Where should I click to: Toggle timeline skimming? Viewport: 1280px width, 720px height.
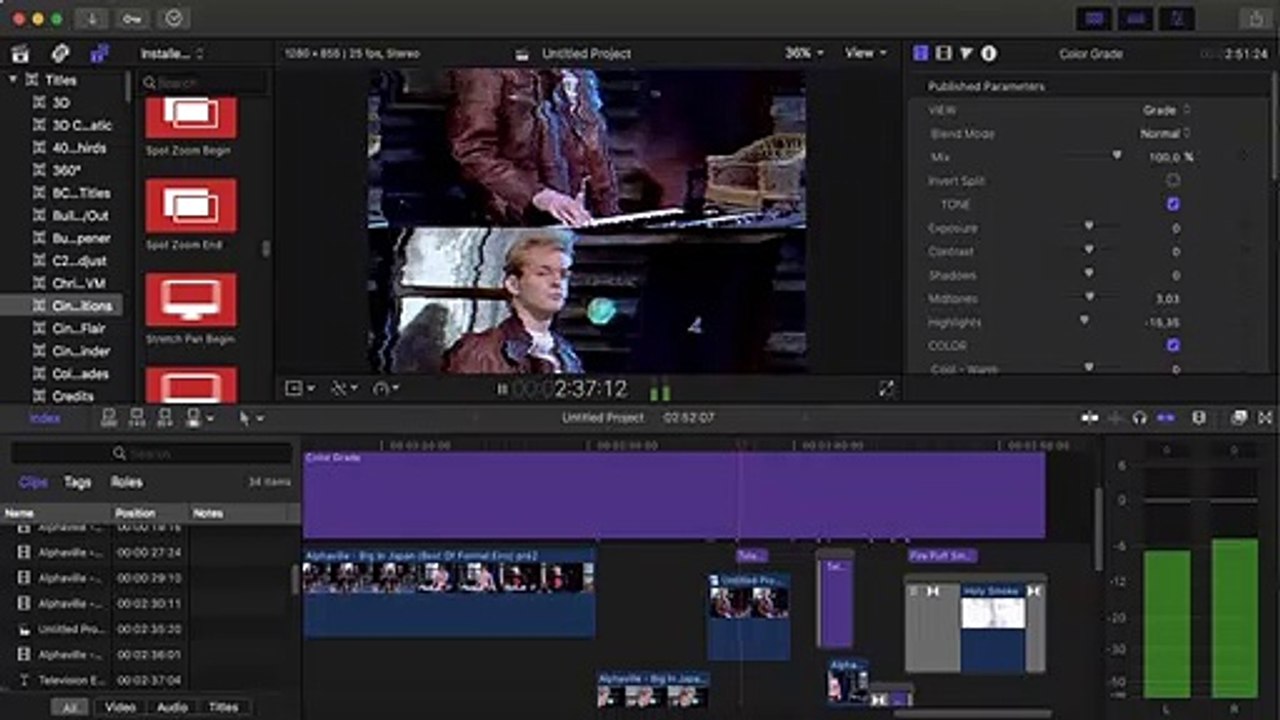pyautogui.click(x=1090, y=418)
